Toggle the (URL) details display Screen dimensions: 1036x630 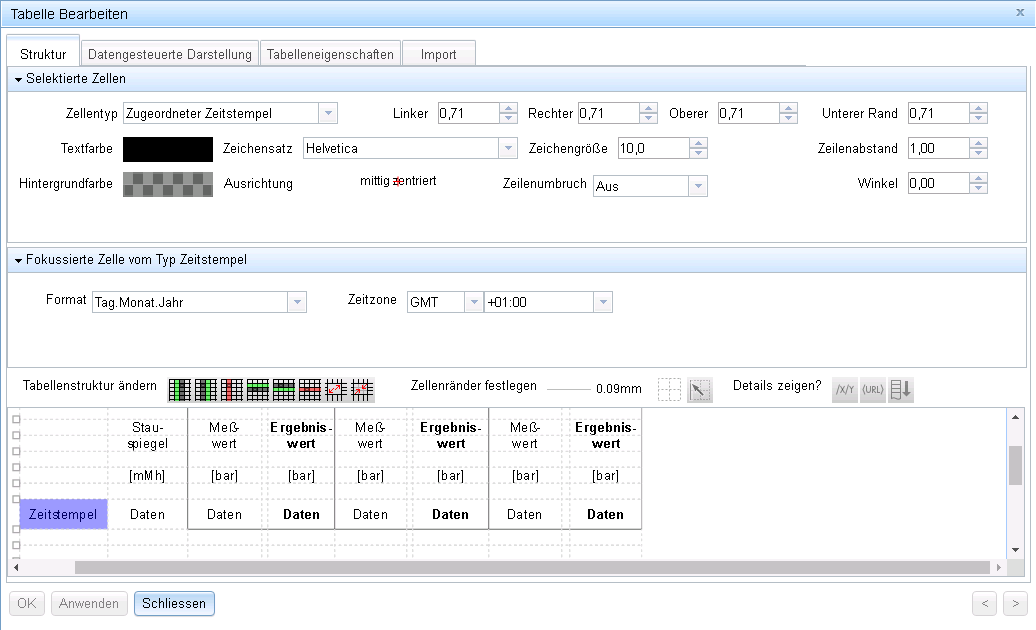coord(872,390)
